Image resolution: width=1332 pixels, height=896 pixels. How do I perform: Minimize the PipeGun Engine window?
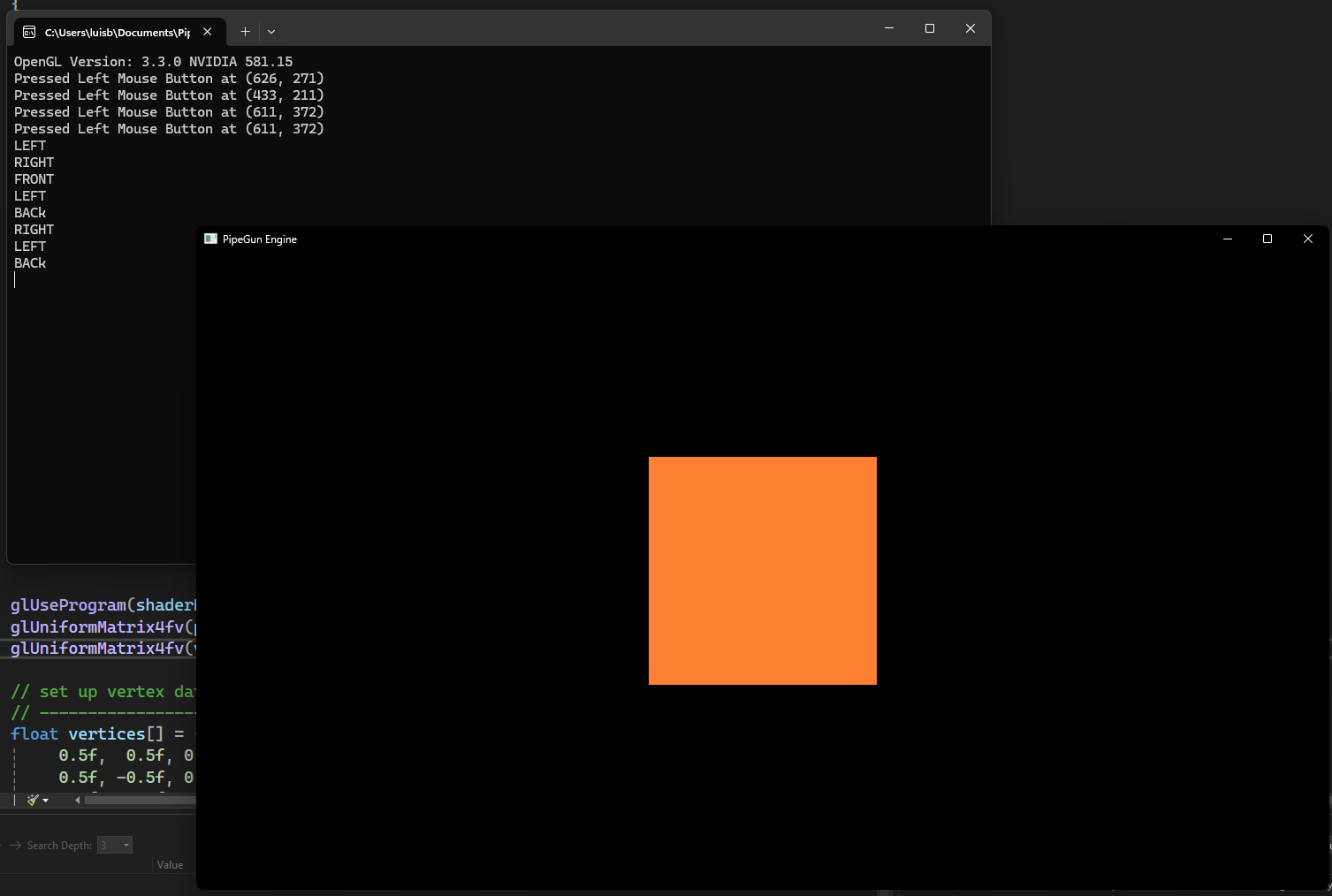(1227, 239)
